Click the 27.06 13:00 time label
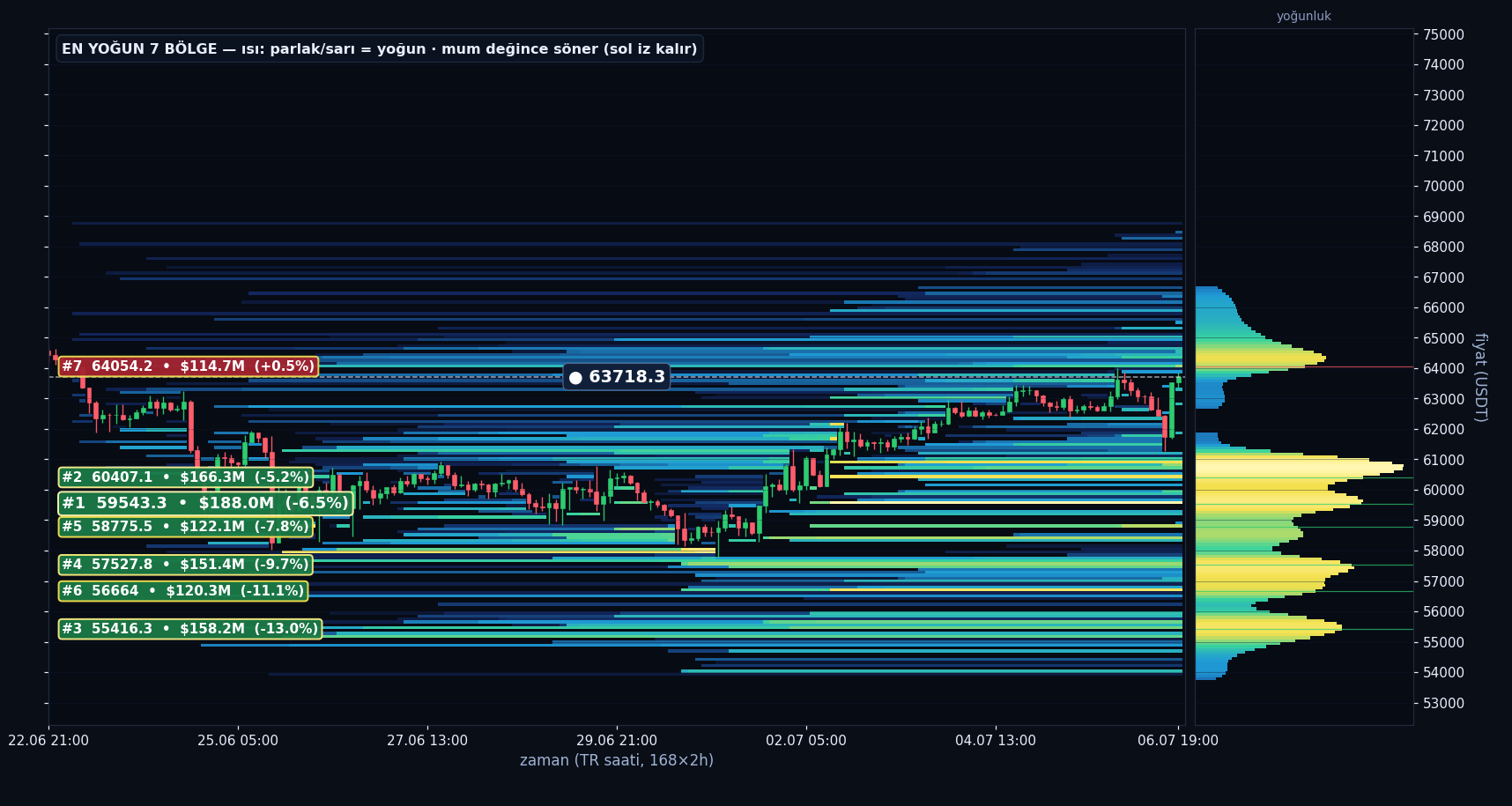Image resolution: width=1512 pixels, height=806 pixels. [427, 741]
